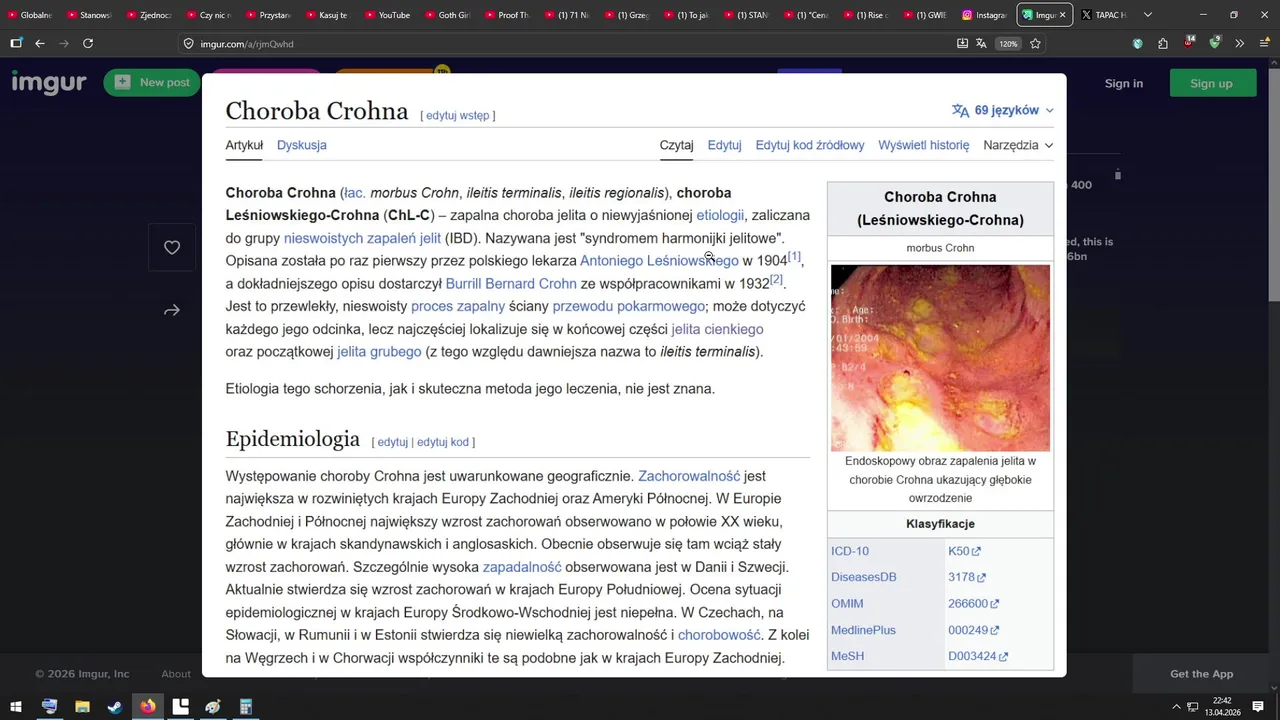Click the Czytaj view tab

(x=676, y=145)
